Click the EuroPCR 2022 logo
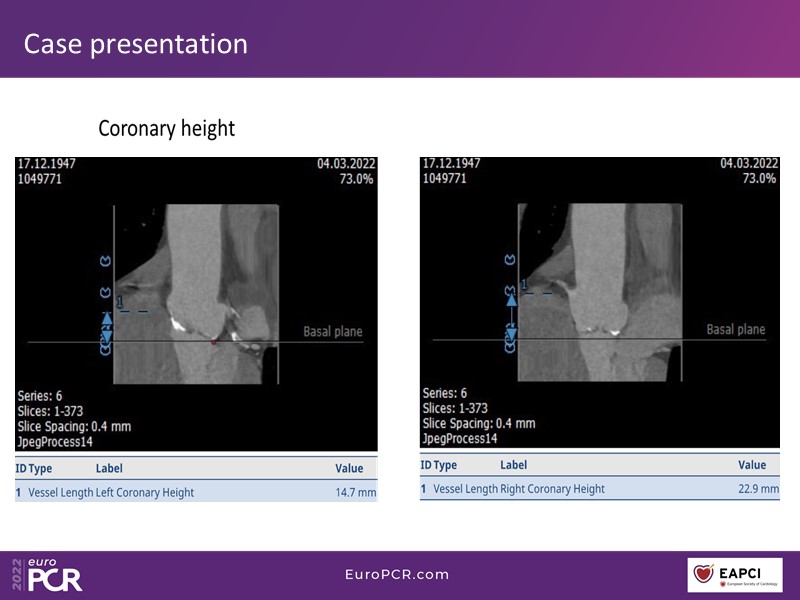Viewport: 800px width, 600px height. pos(48,574)
